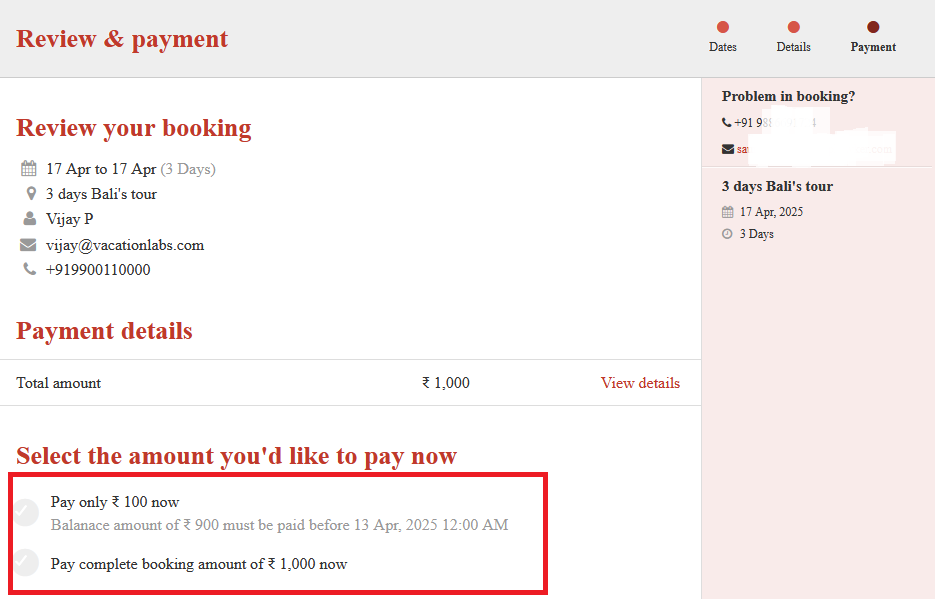Click the 3 days Bali's tour title in the sidebar
This screenshot has width=935, height=599.
[x=777, y=187]
